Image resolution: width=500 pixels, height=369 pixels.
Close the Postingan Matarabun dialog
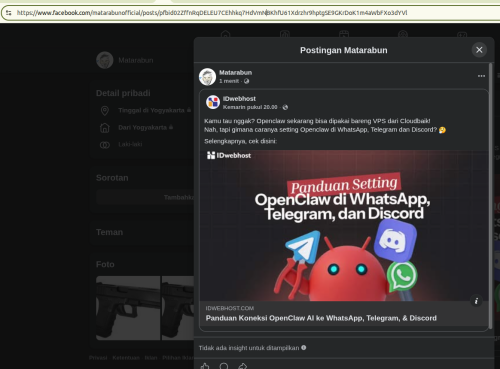[479, 50]
